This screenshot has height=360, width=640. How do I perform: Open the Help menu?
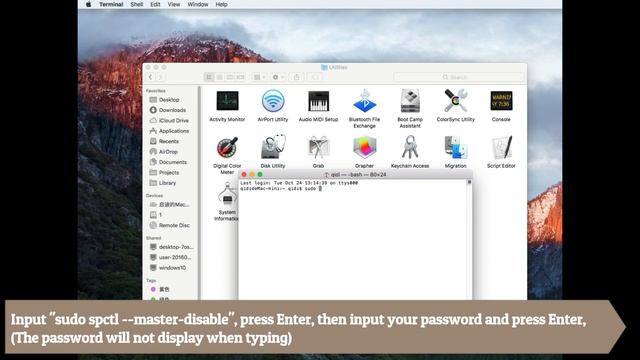(221, 4)
